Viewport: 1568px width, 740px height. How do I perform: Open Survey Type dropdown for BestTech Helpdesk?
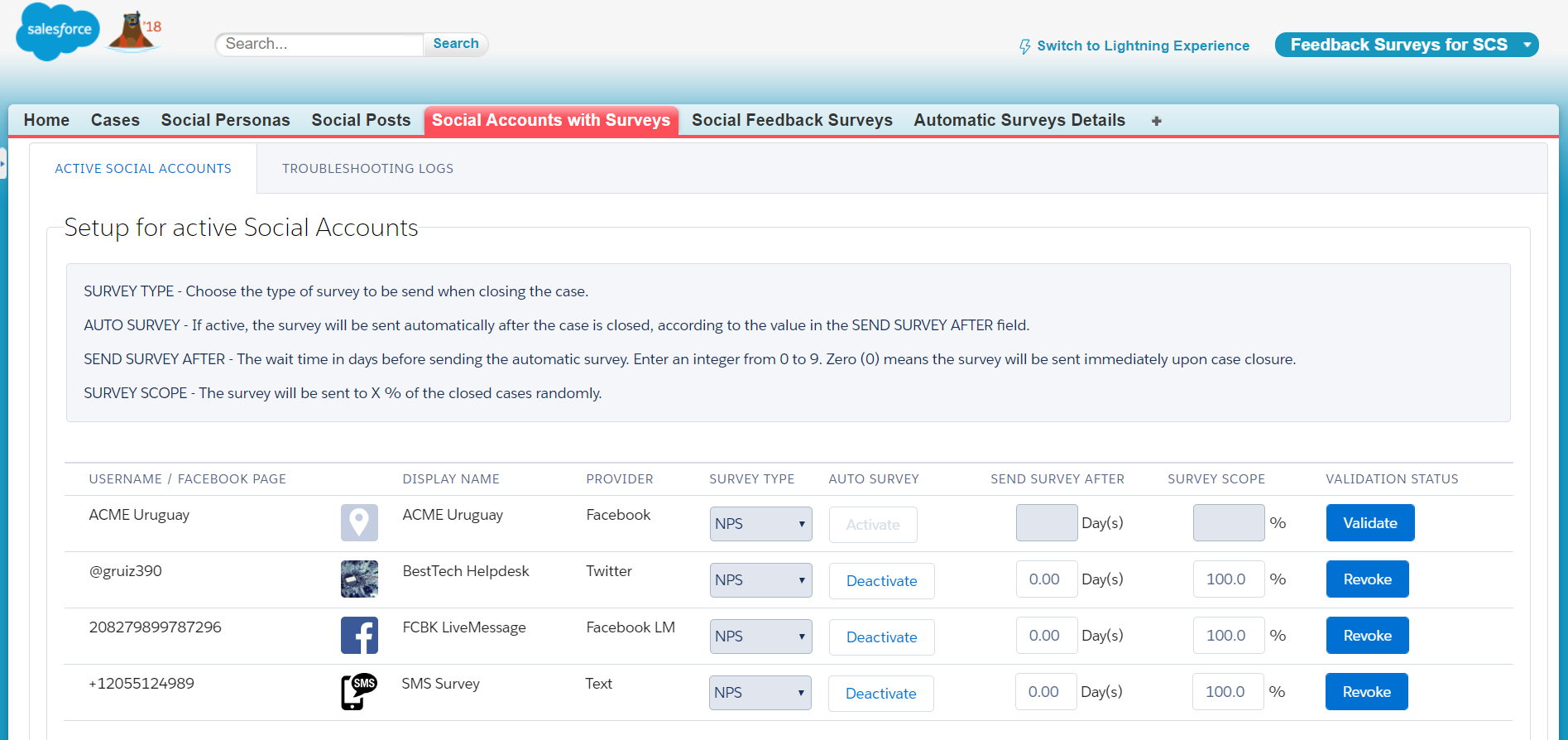[x=760, y=580]
